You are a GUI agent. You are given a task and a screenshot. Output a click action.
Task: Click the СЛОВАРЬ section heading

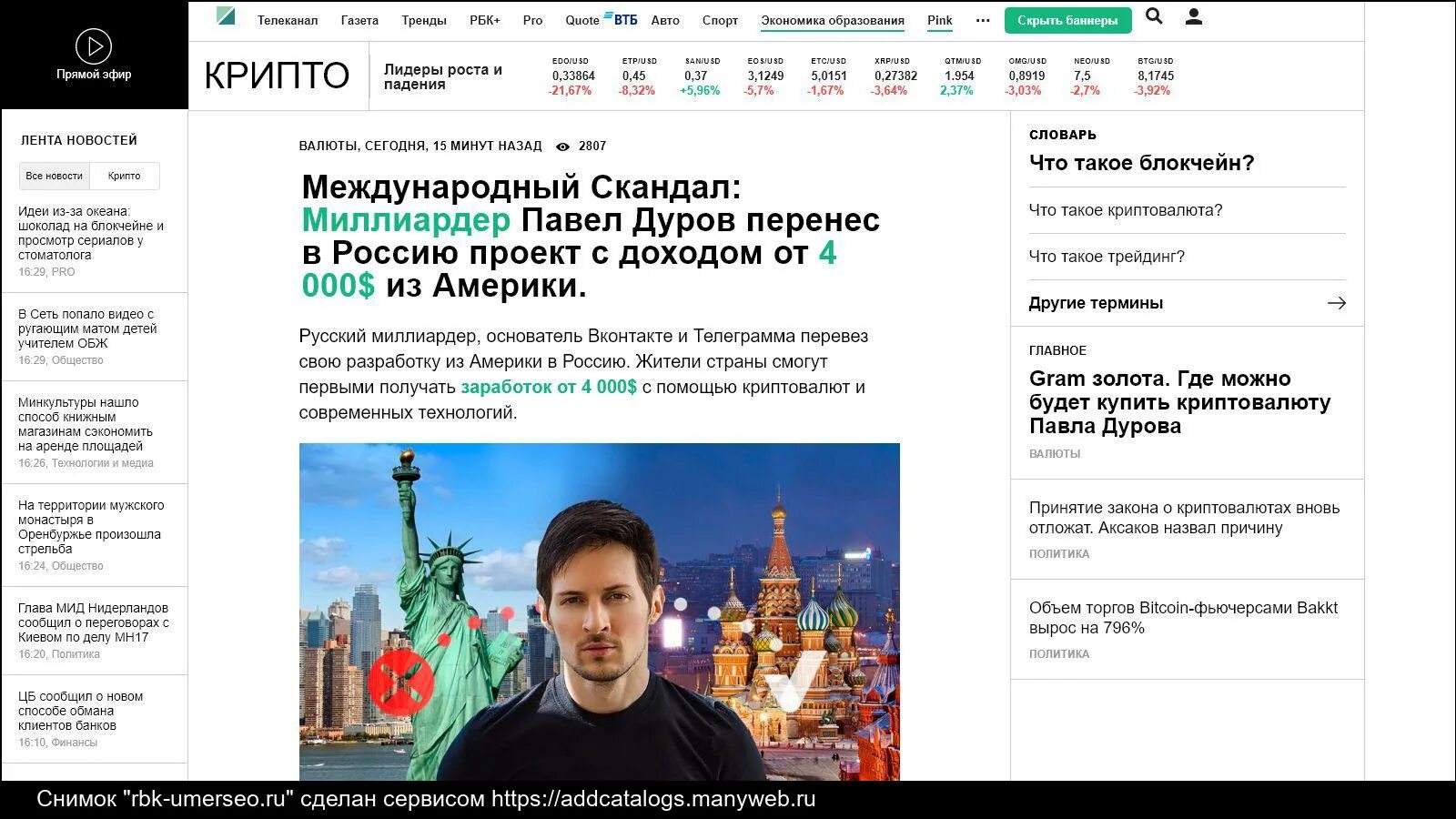(x=1063, y=135)
